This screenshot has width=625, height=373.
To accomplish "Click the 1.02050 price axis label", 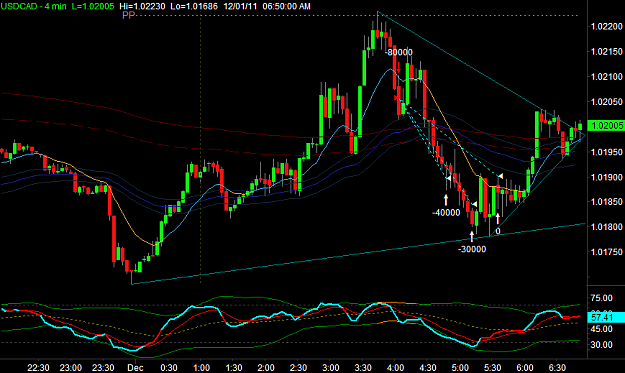I will 606,102.
